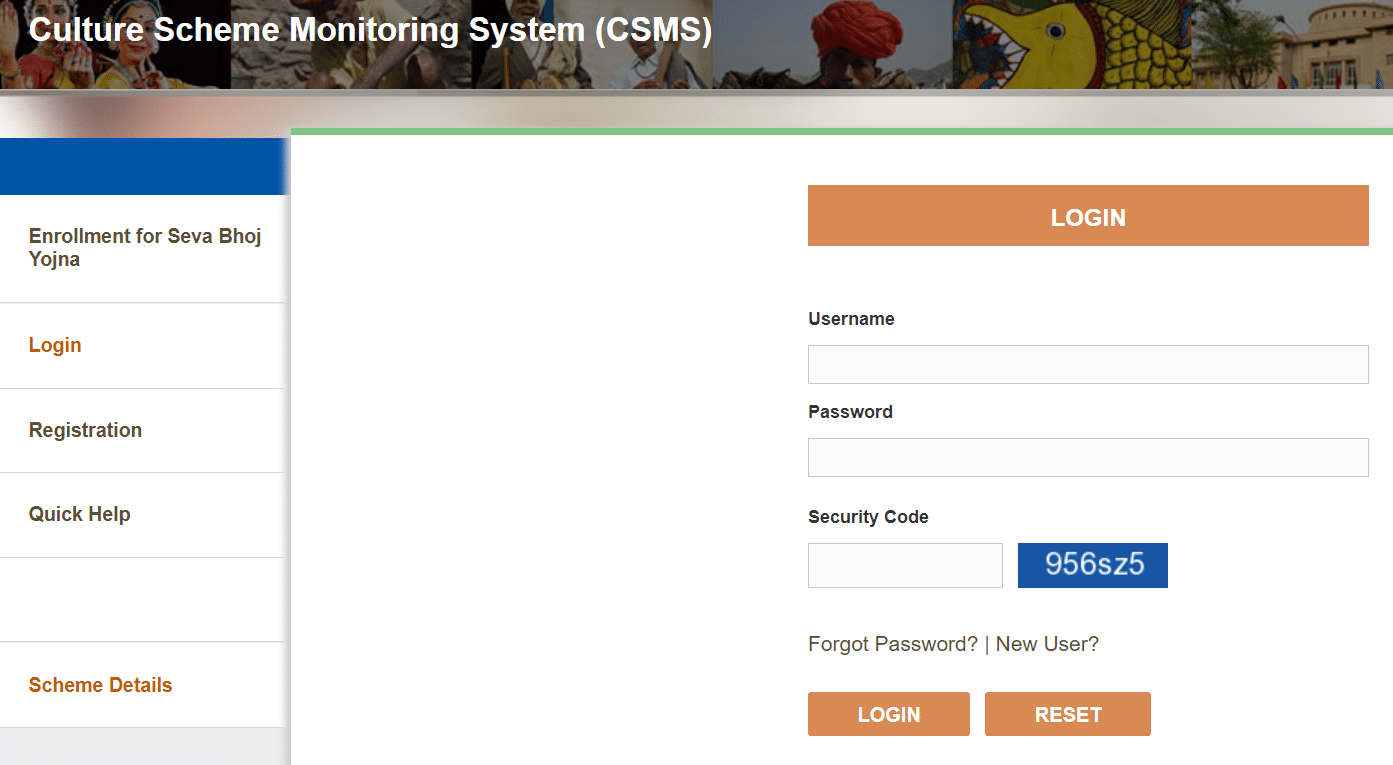Image resolution: width=1393 pixels, height=765 pixels.
Task: Open the Quick Help section
Action: [x=80, y=514]
